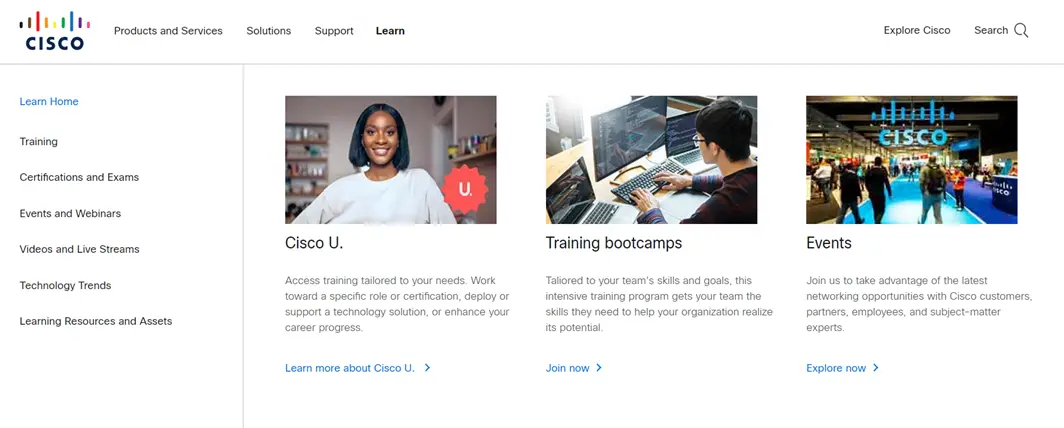Open Certifications and Exams section

point(79,177)
